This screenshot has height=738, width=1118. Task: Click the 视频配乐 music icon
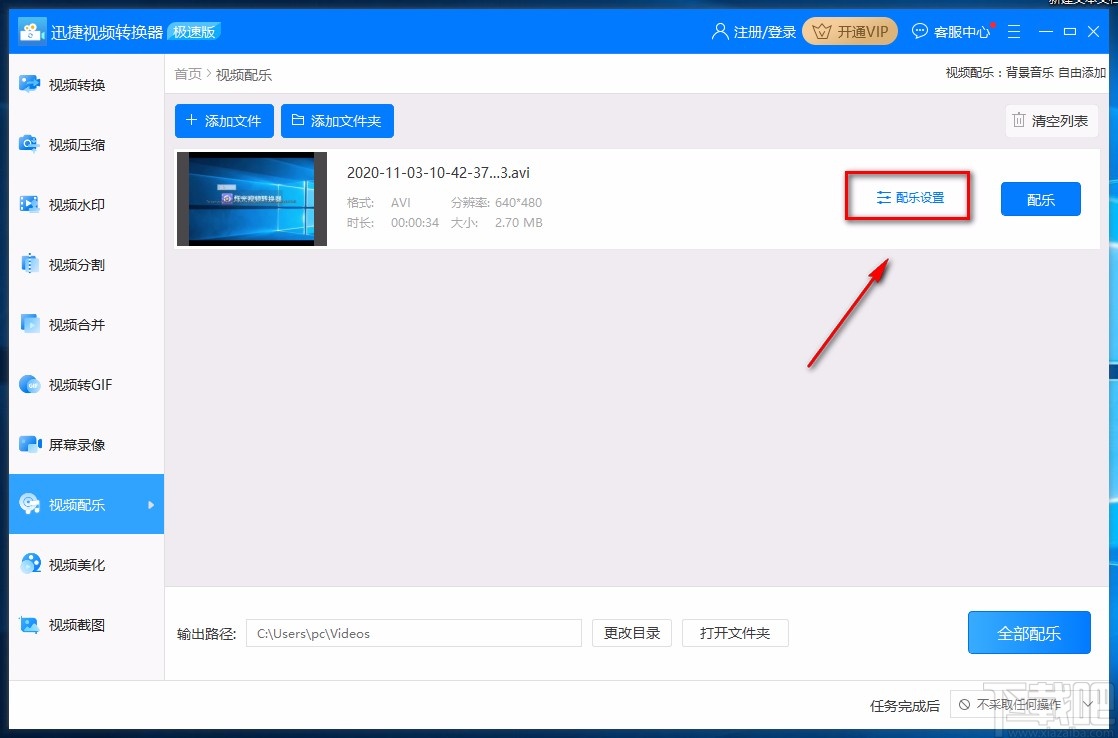coord(30,504)
